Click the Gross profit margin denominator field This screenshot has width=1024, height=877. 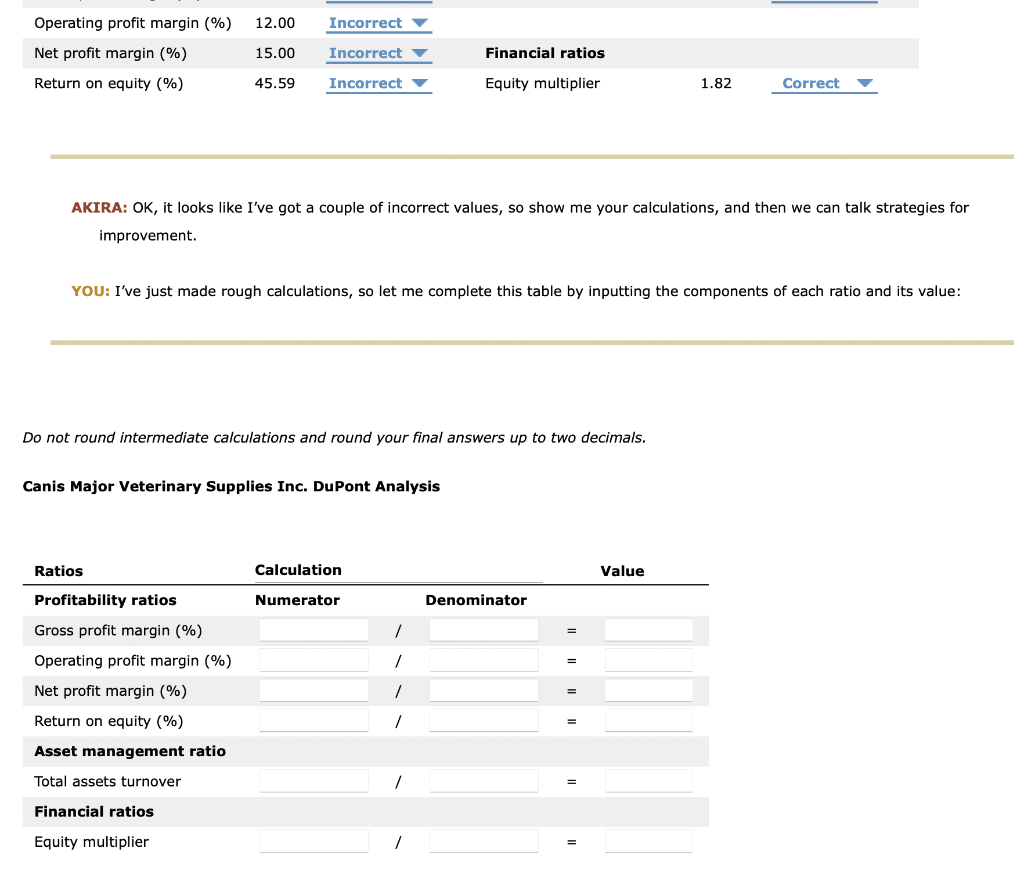[484, 630]
